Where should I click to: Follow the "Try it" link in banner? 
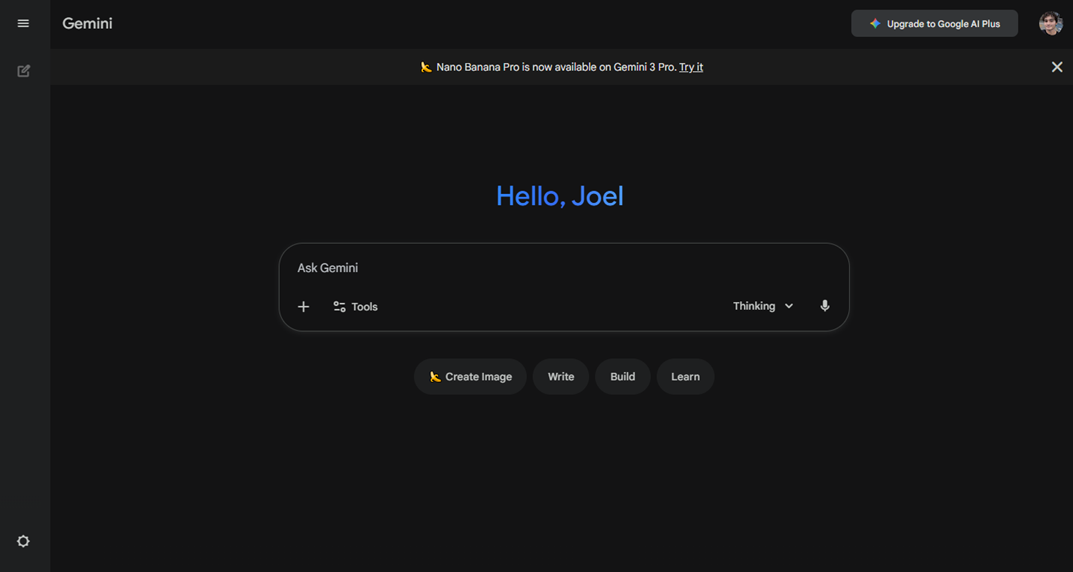coord(691,67)
